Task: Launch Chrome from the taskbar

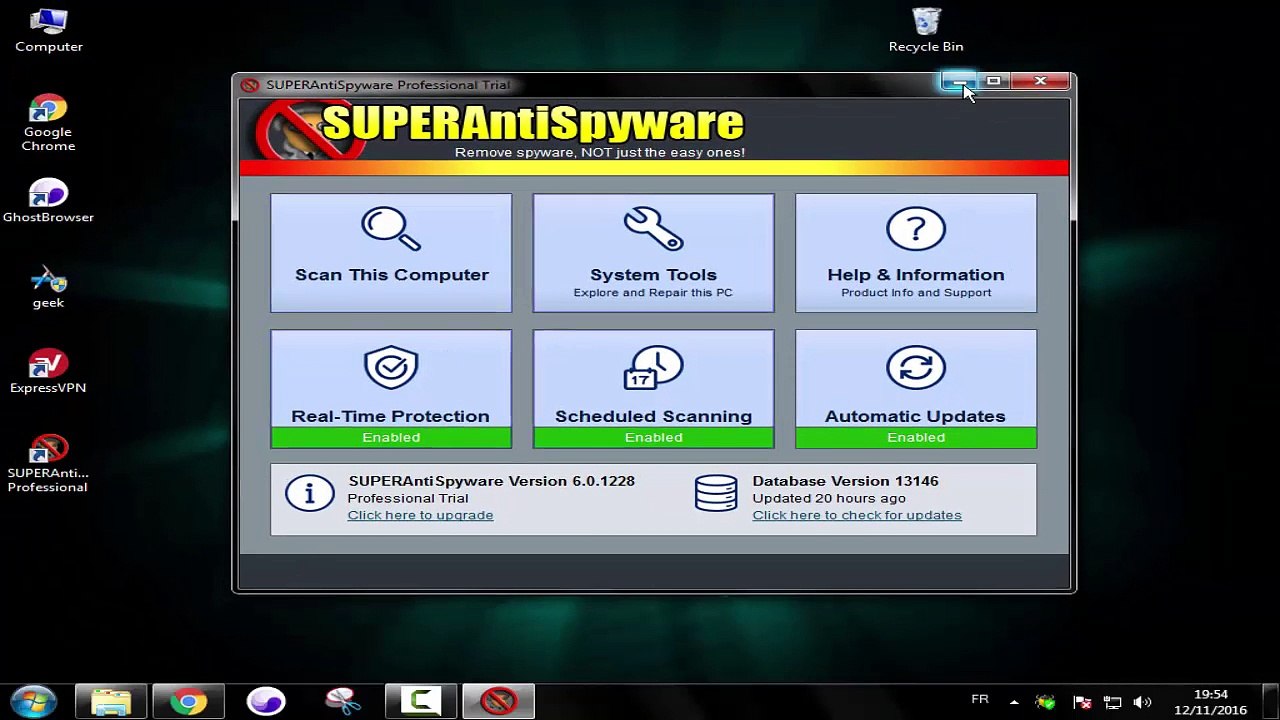Action: click(188, 701)
